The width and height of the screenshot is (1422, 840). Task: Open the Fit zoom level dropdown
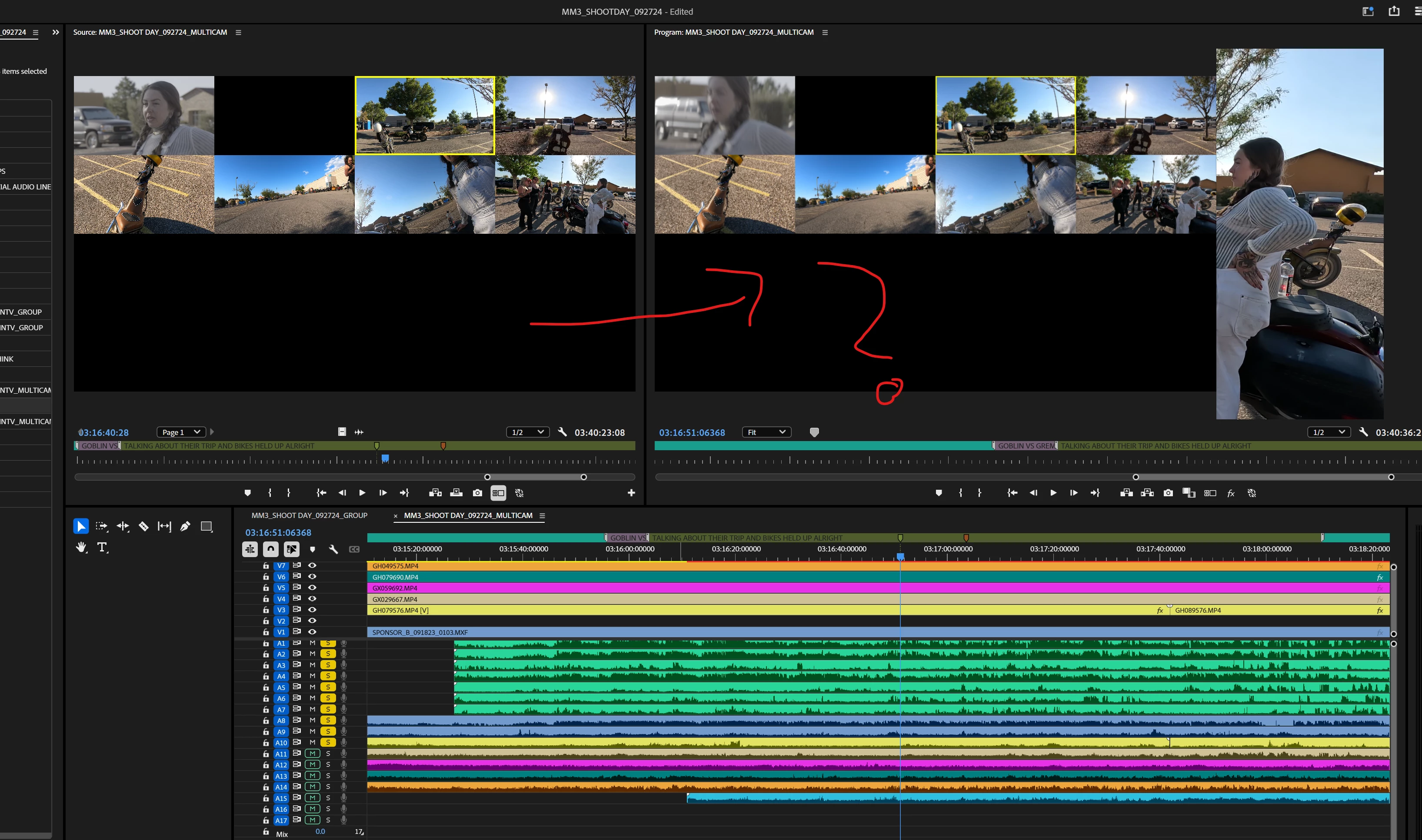766,432
